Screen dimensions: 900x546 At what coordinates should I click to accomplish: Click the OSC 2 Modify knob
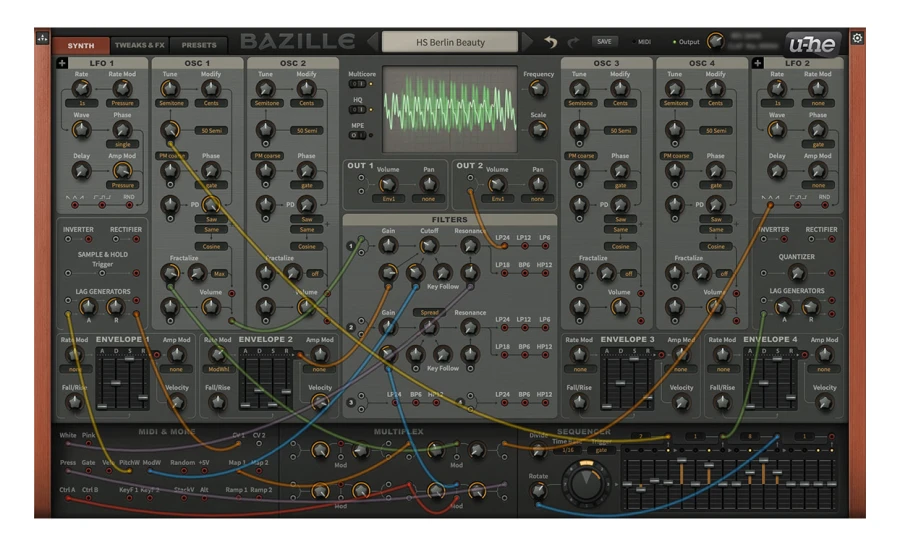pos(307,88)
